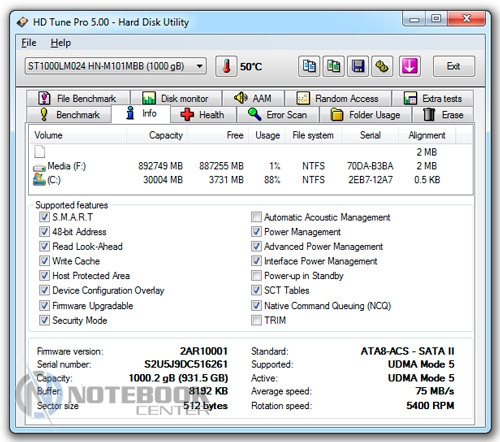The image size is (500, 442).
Task: Select the Media (F:) volume row
Action: 250,166
